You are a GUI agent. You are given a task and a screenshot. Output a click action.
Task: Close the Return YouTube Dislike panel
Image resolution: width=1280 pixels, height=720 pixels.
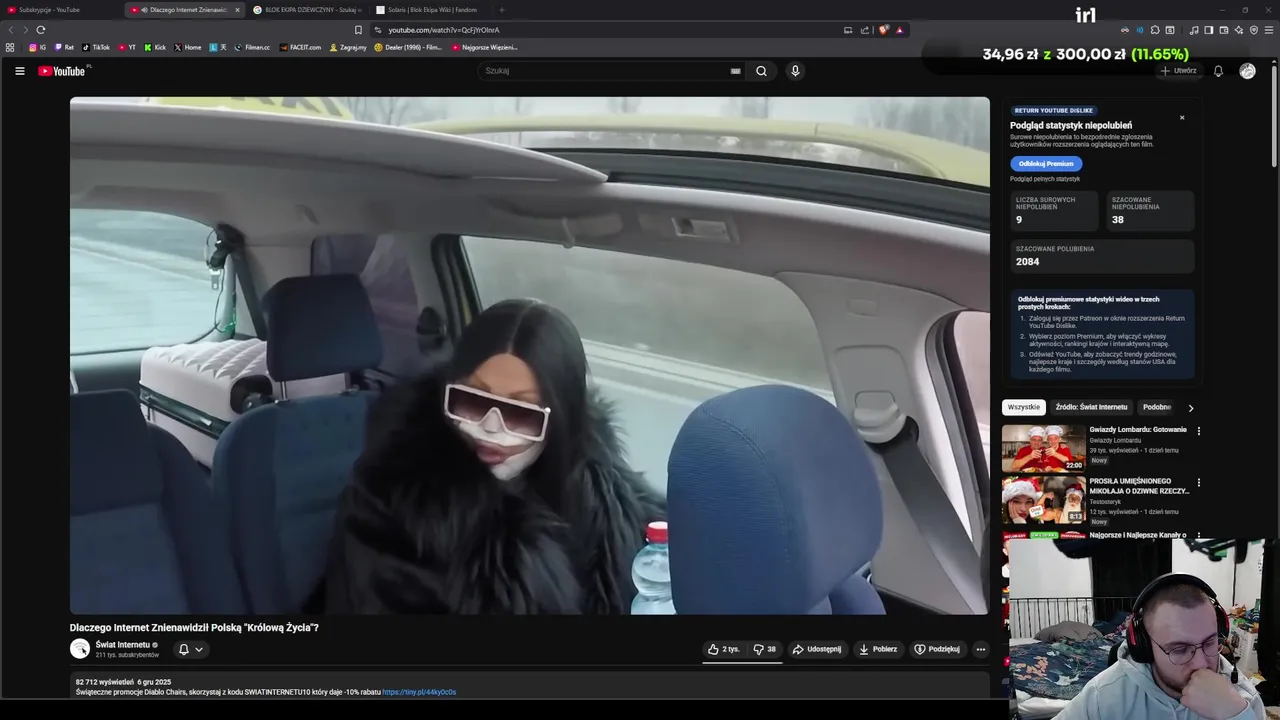1182,118
